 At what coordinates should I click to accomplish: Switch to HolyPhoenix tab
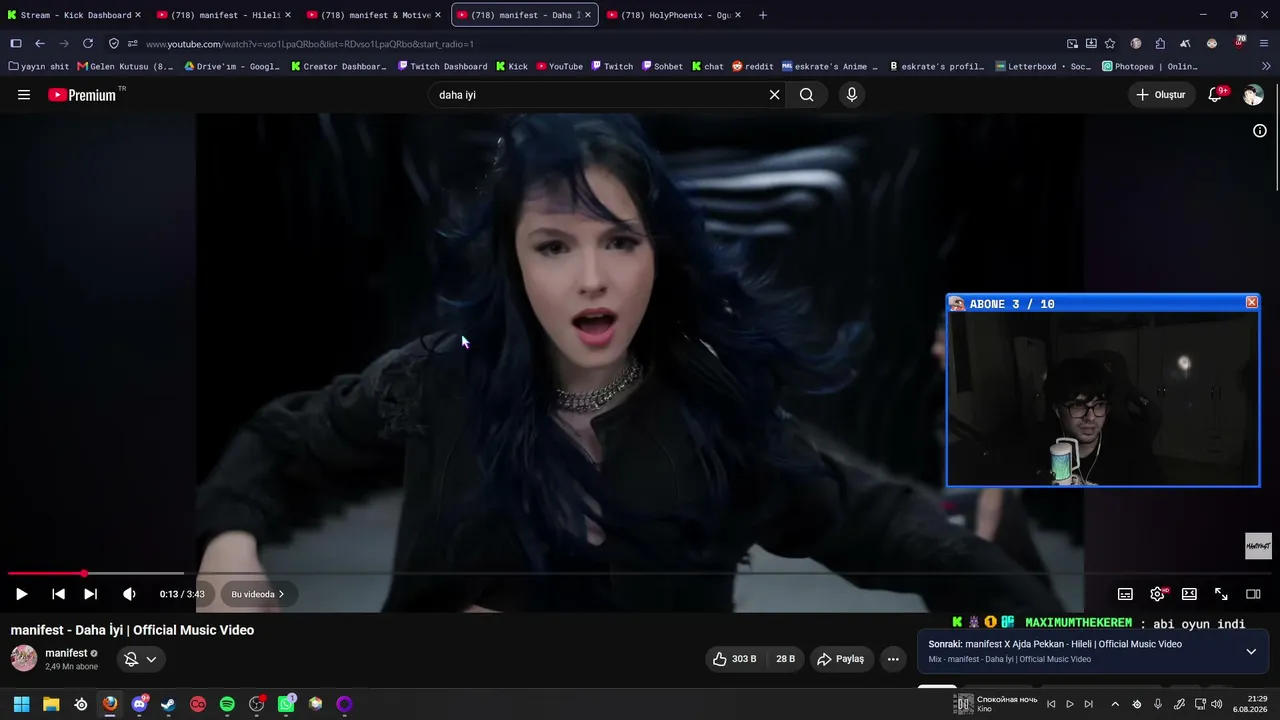[x=674, y=15]
